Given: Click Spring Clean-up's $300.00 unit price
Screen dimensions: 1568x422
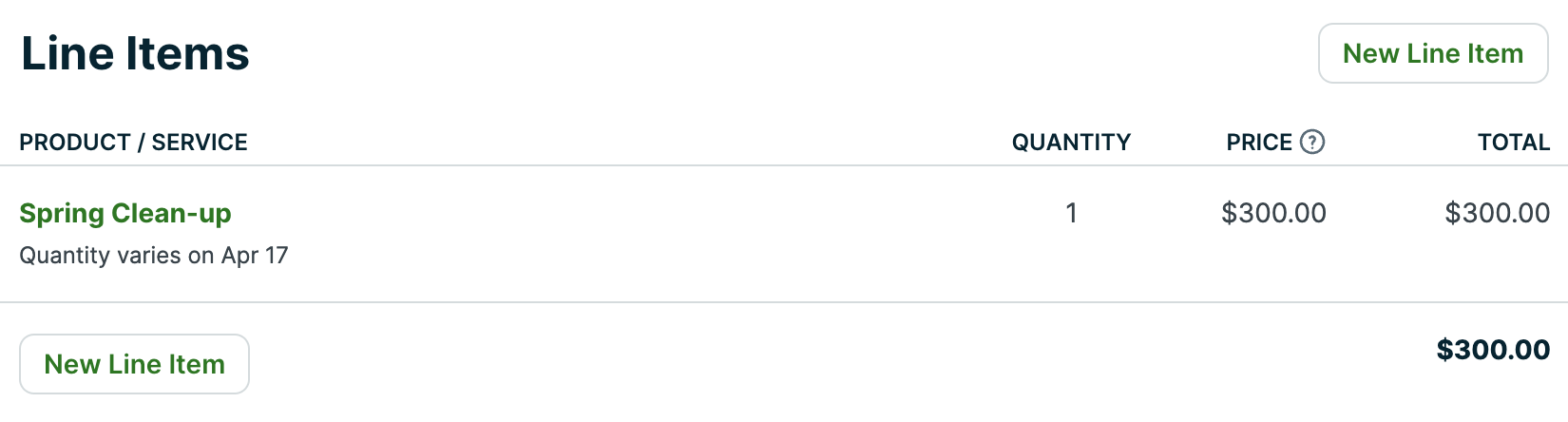Looking at the screenshot, I should click(x=1273, y=213).
